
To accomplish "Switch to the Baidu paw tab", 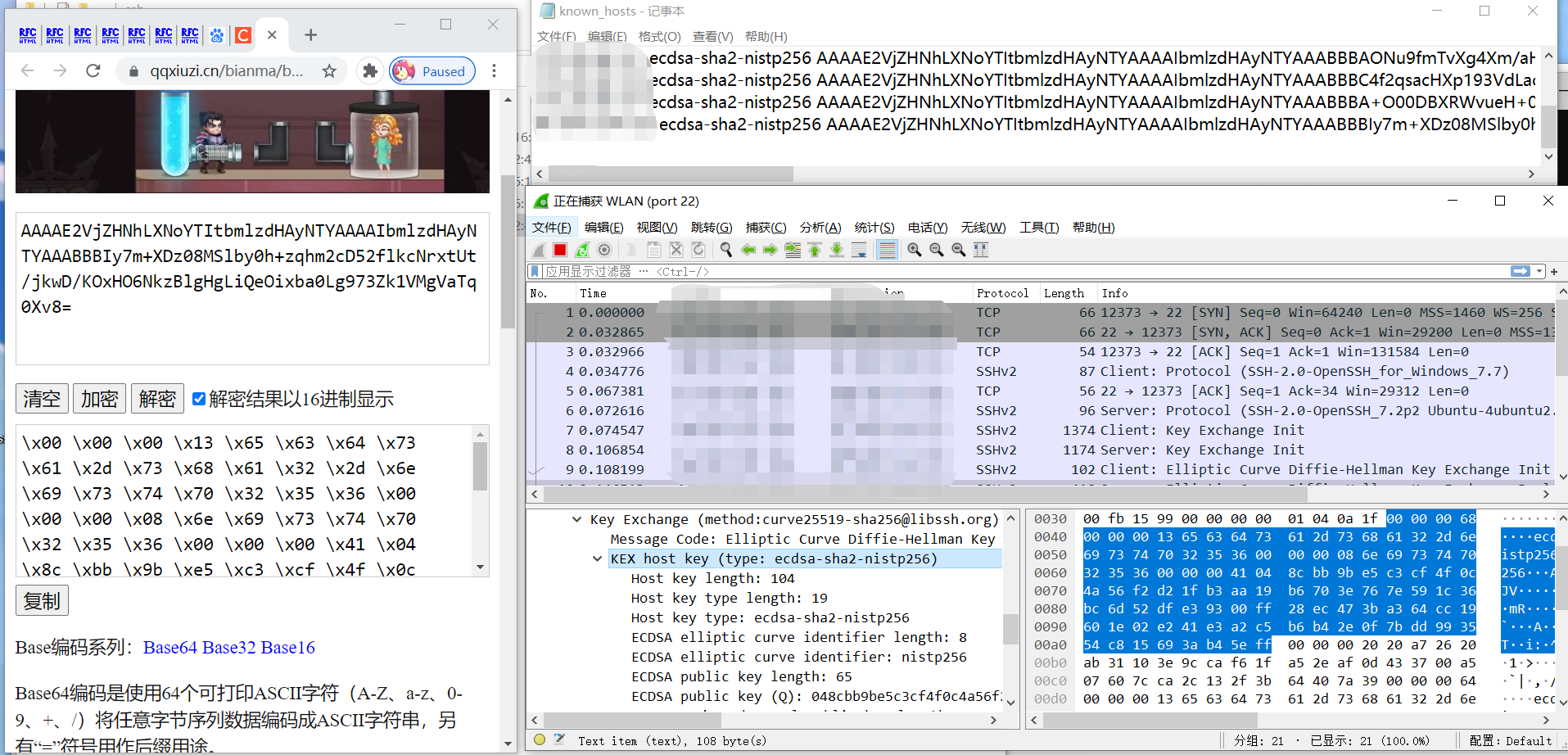I will [217, 35].
